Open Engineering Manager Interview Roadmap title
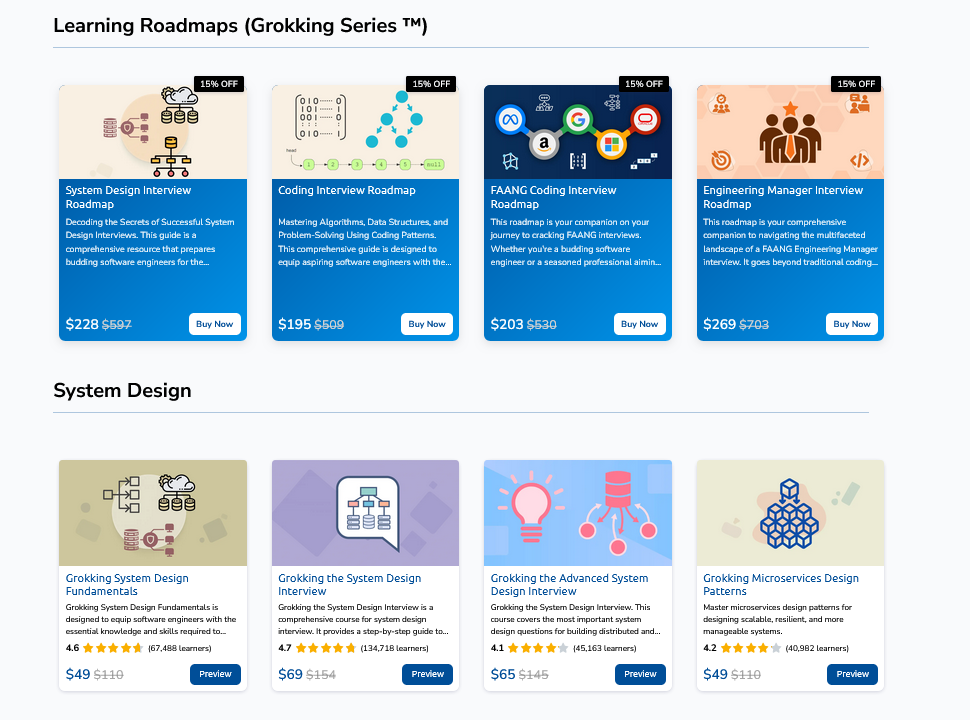Screen dimensions: 970x720 [783, 197]
